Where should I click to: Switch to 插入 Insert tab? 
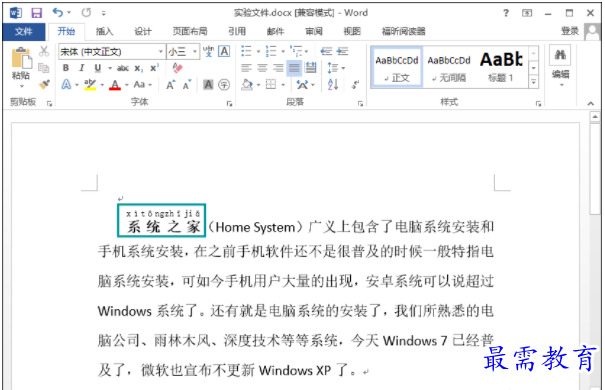coord(104,31)
